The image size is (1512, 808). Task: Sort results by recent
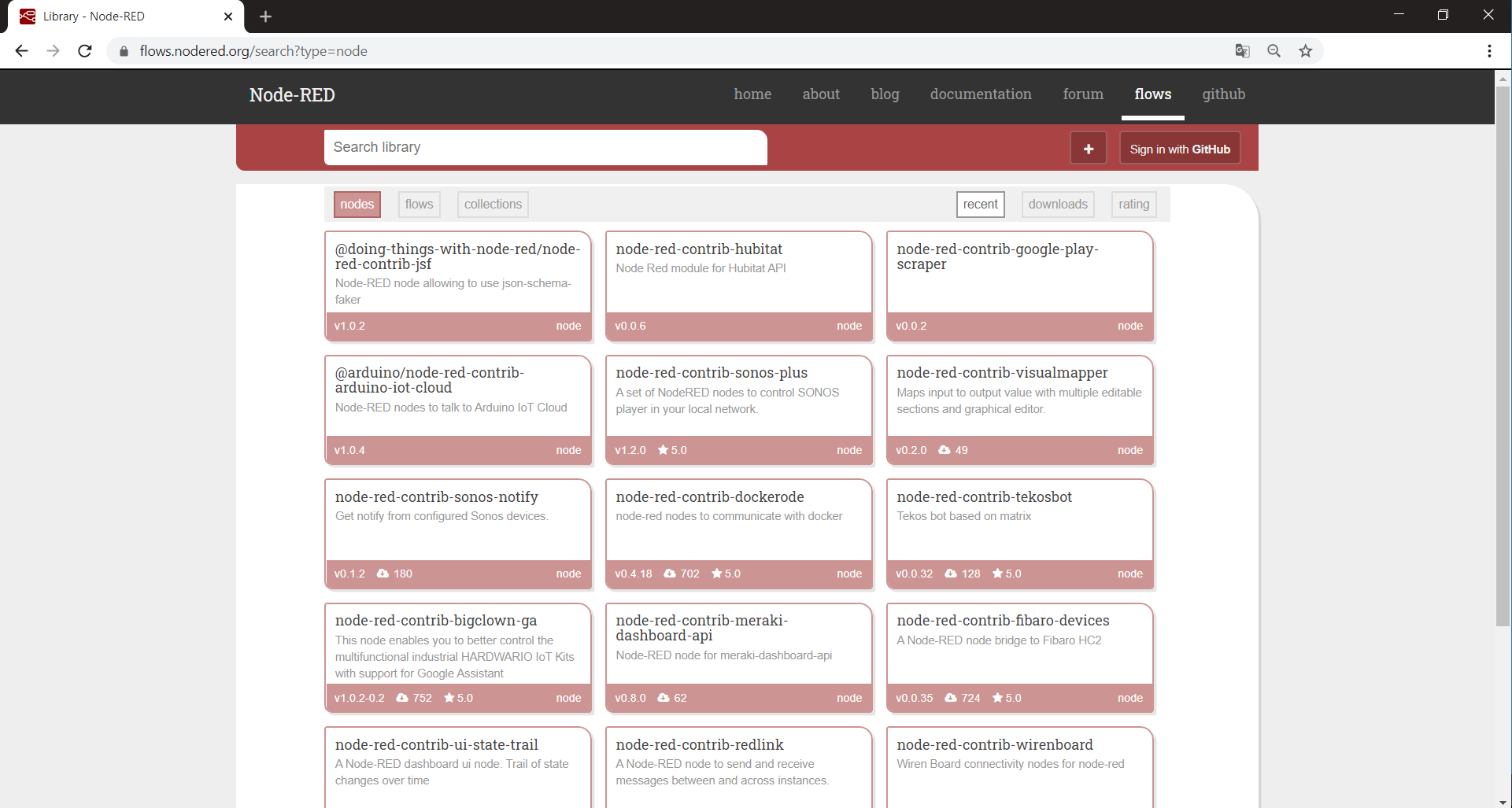tap(980, 205)
